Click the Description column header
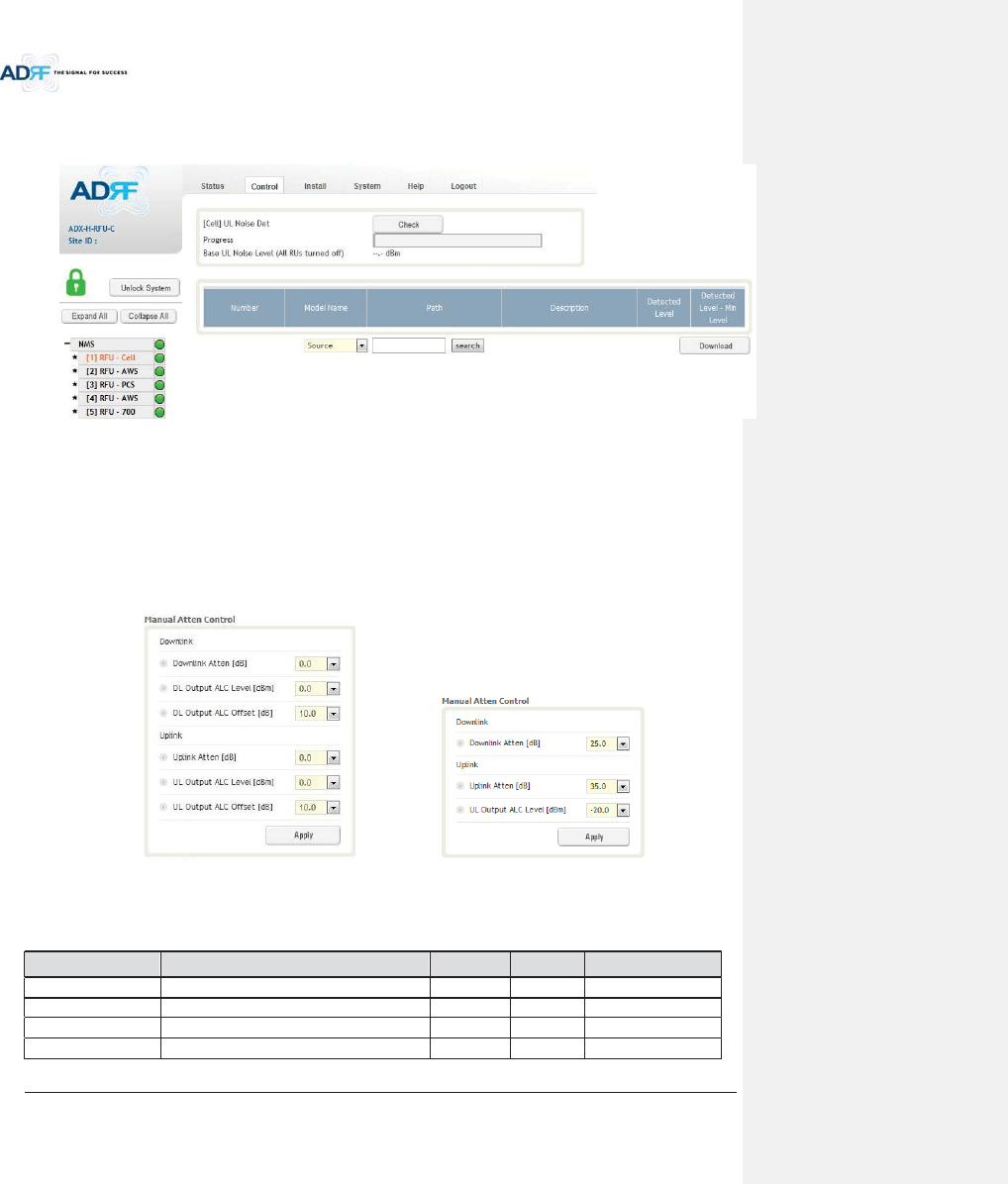The width and height of the screenshot is (1008, 1184). point(569,308)
